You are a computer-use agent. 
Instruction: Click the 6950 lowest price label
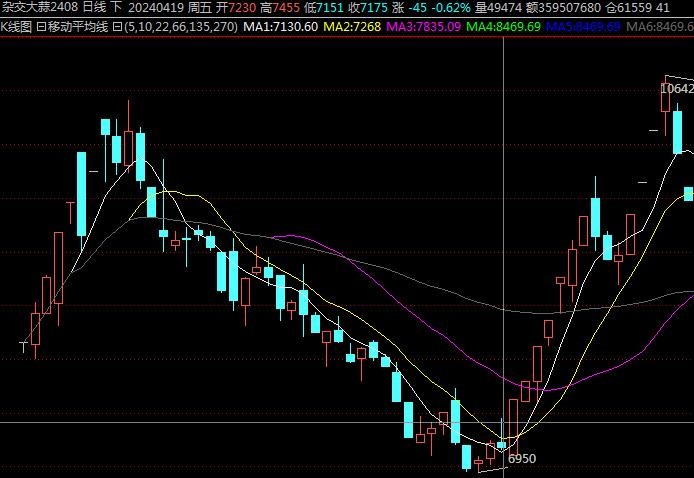(522, 459)
